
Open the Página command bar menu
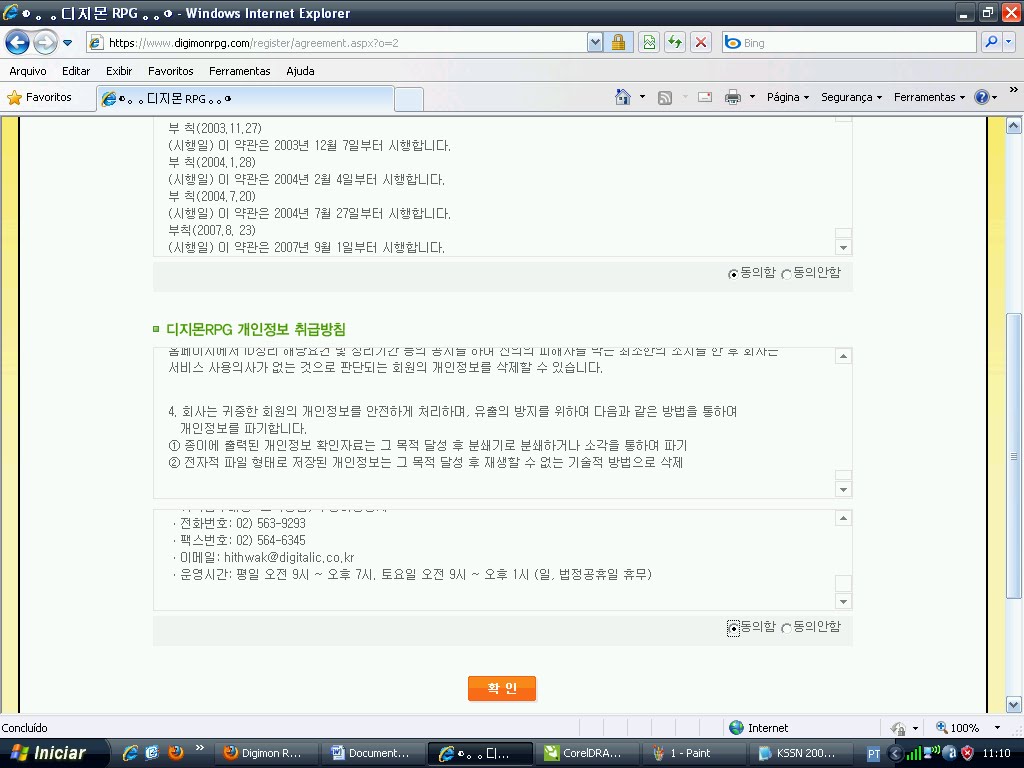point(788,97)
